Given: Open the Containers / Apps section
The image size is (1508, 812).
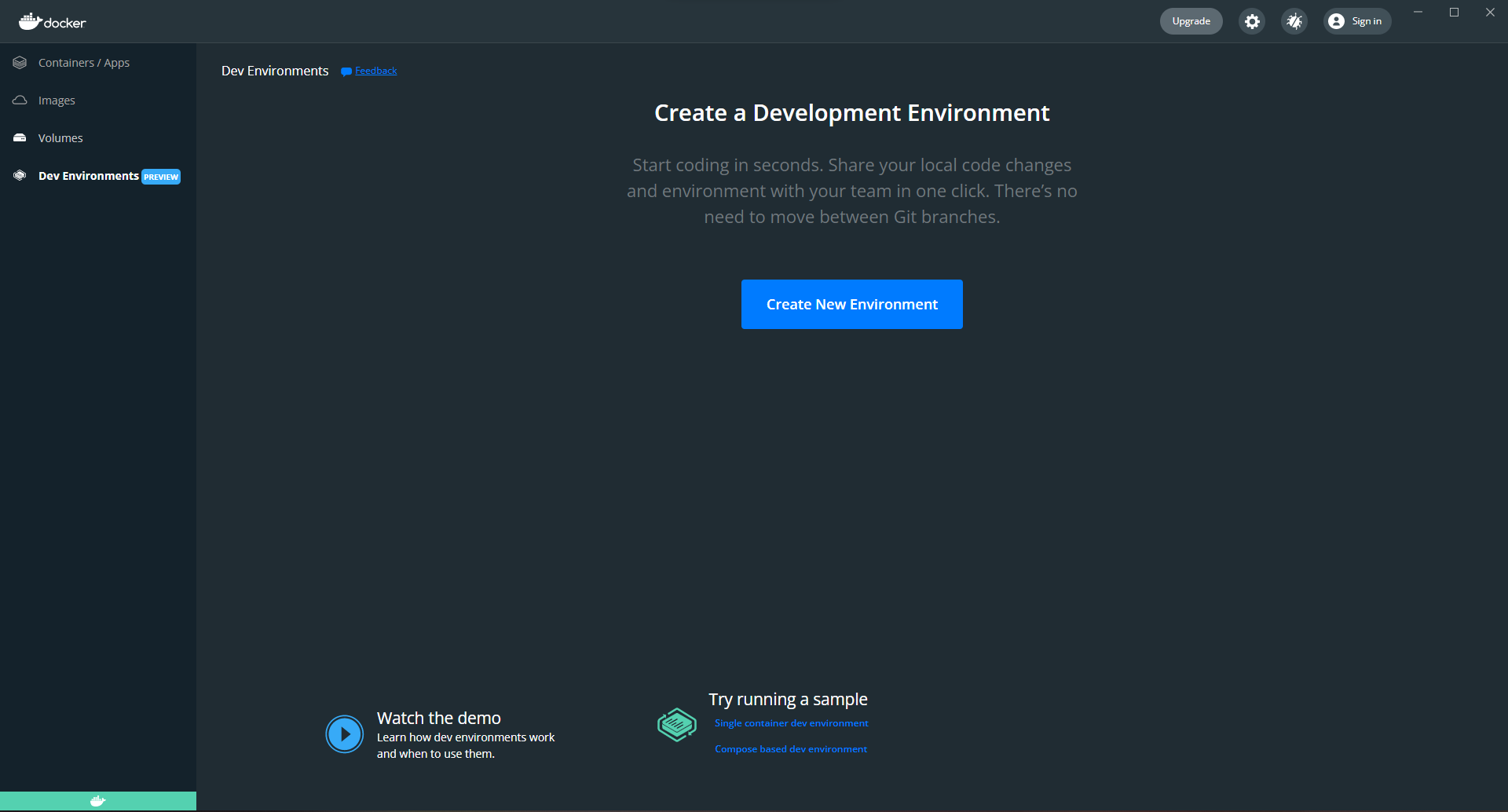Looking at the screenshot, I should coord(84,63).
